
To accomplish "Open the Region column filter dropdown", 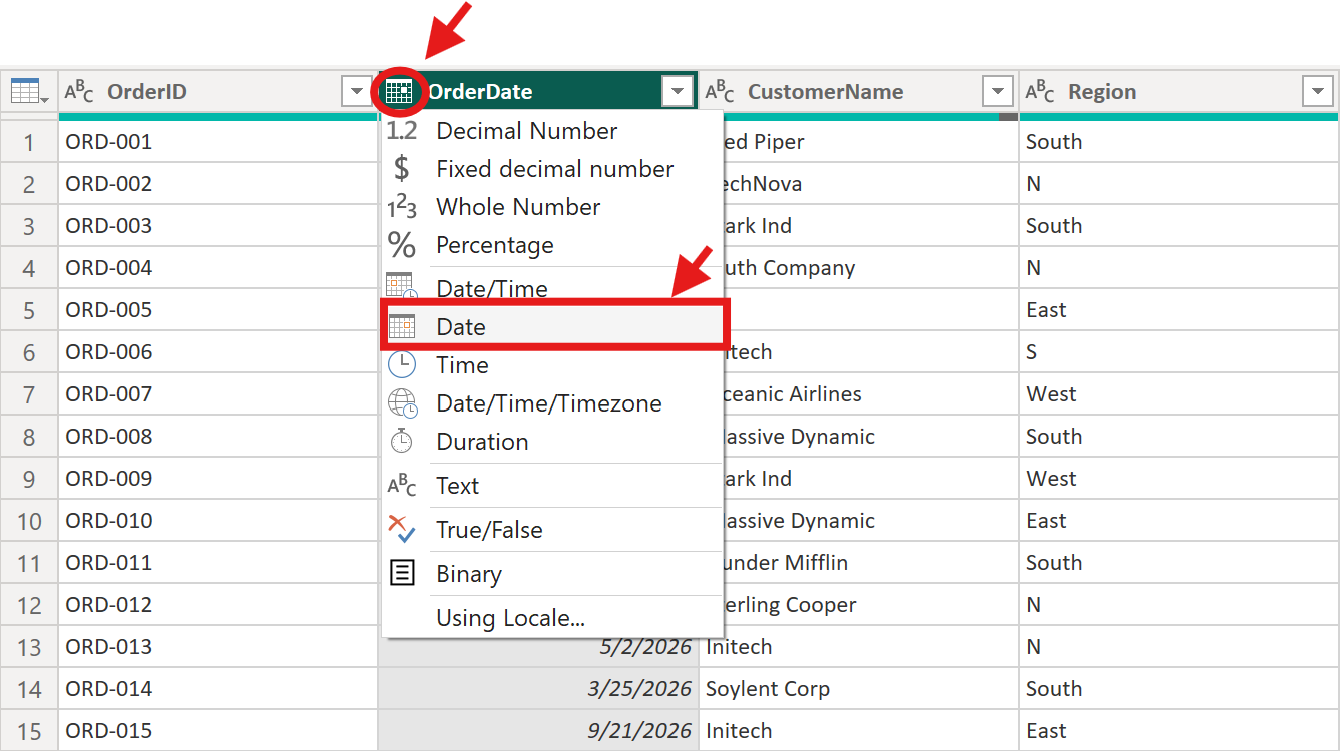I will click(x=1317, y=92).
